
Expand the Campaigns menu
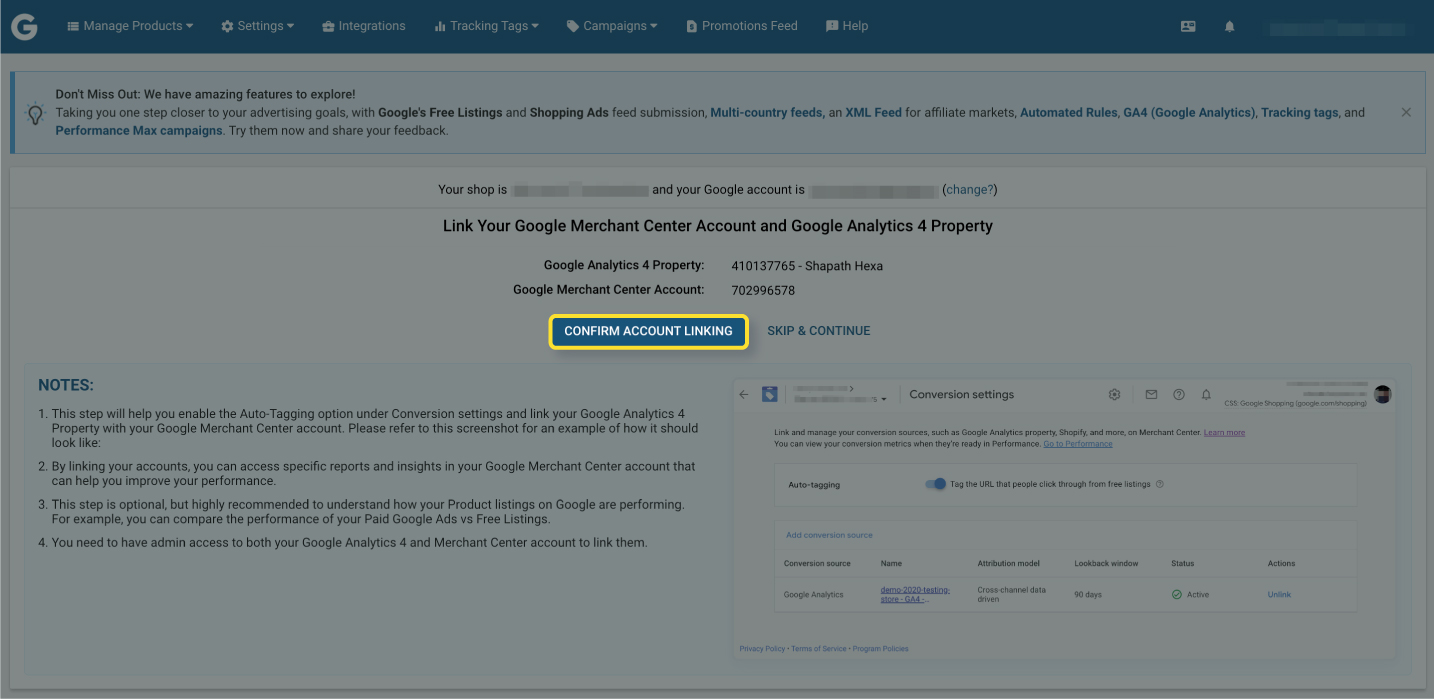pyautogui.click(x=612, y=26)
